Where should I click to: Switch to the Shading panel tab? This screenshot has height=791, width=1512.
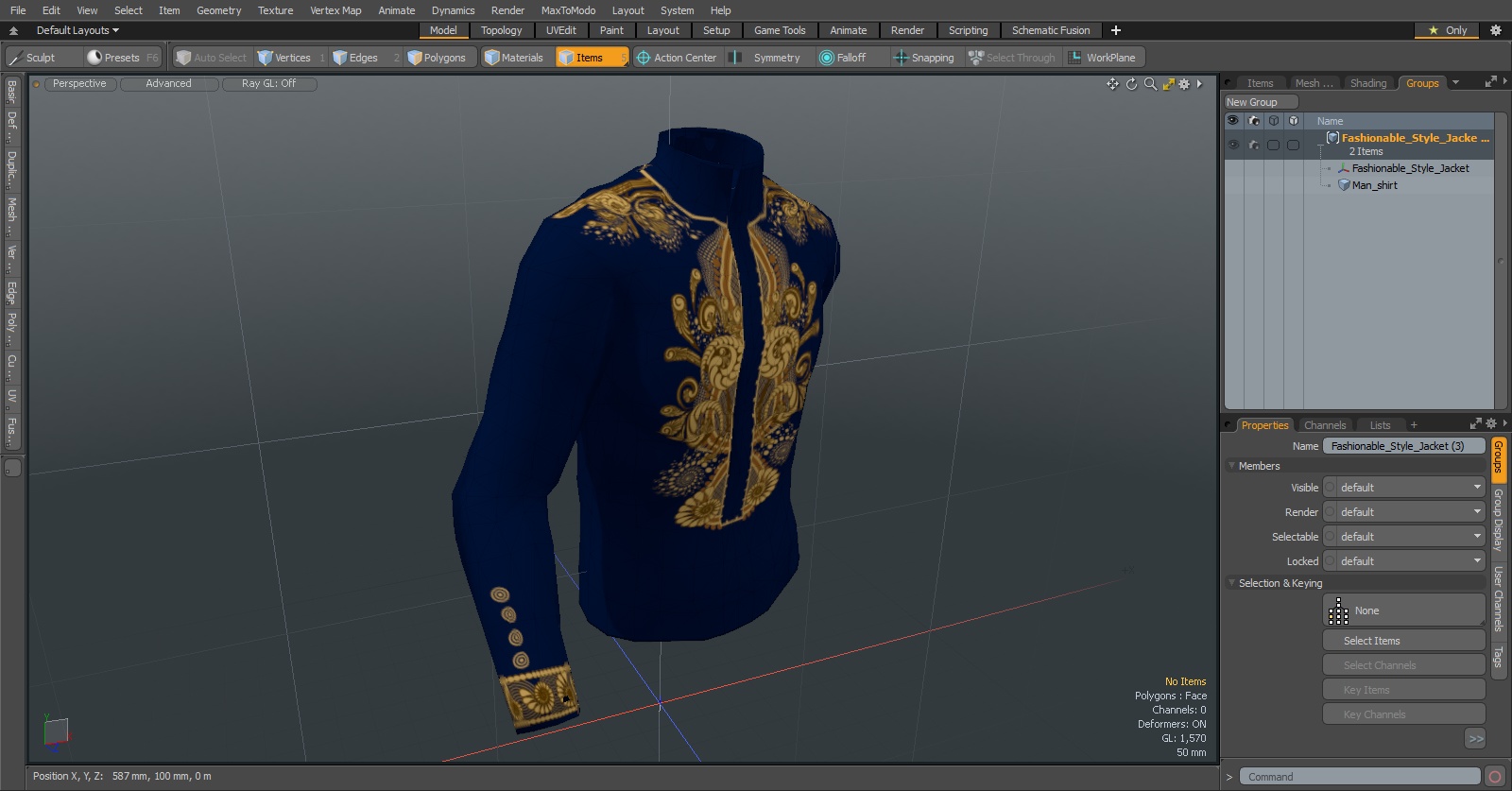[x=1367, y=83]
